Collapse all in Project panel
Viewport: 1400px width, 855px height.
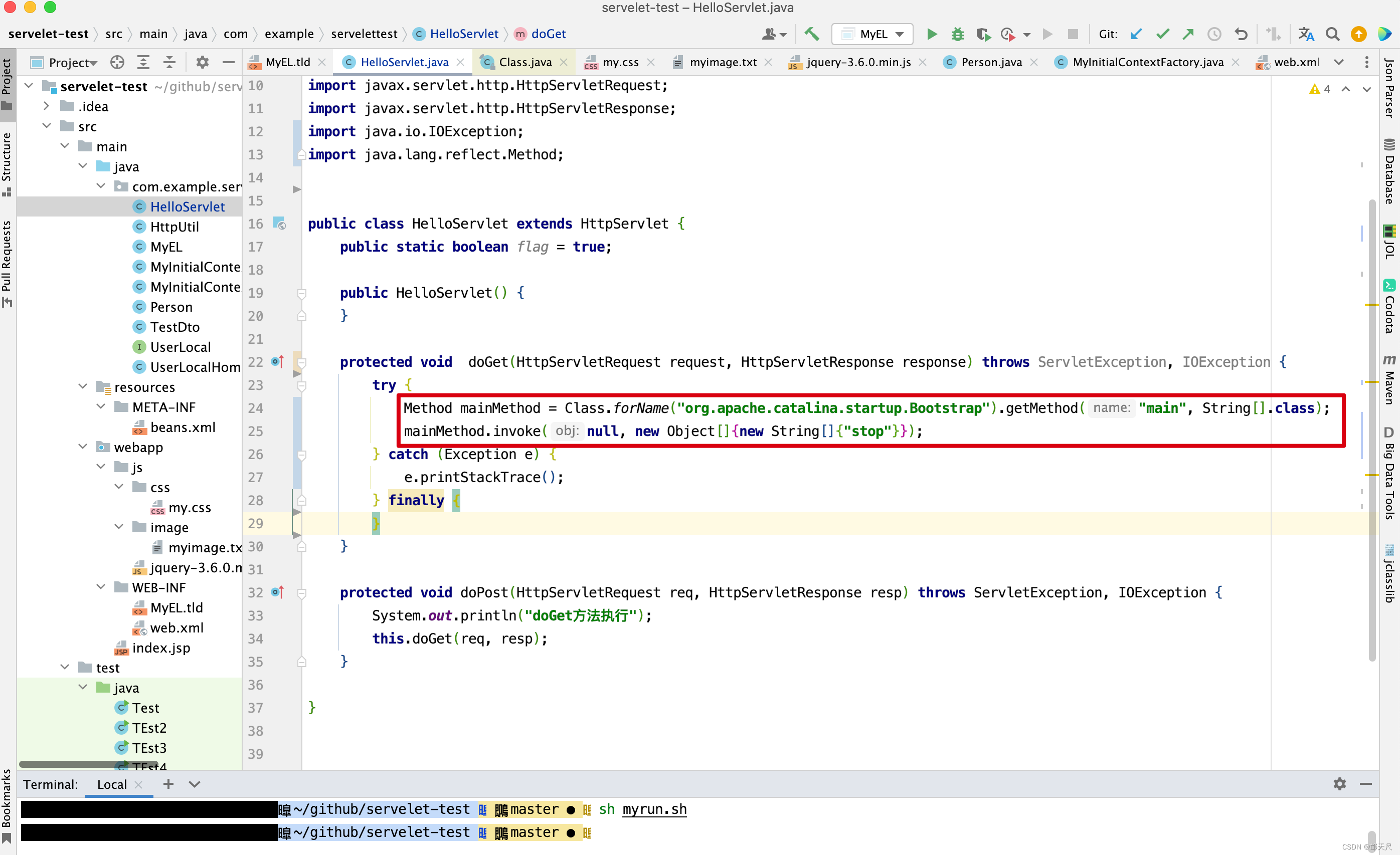click(169, 63)
